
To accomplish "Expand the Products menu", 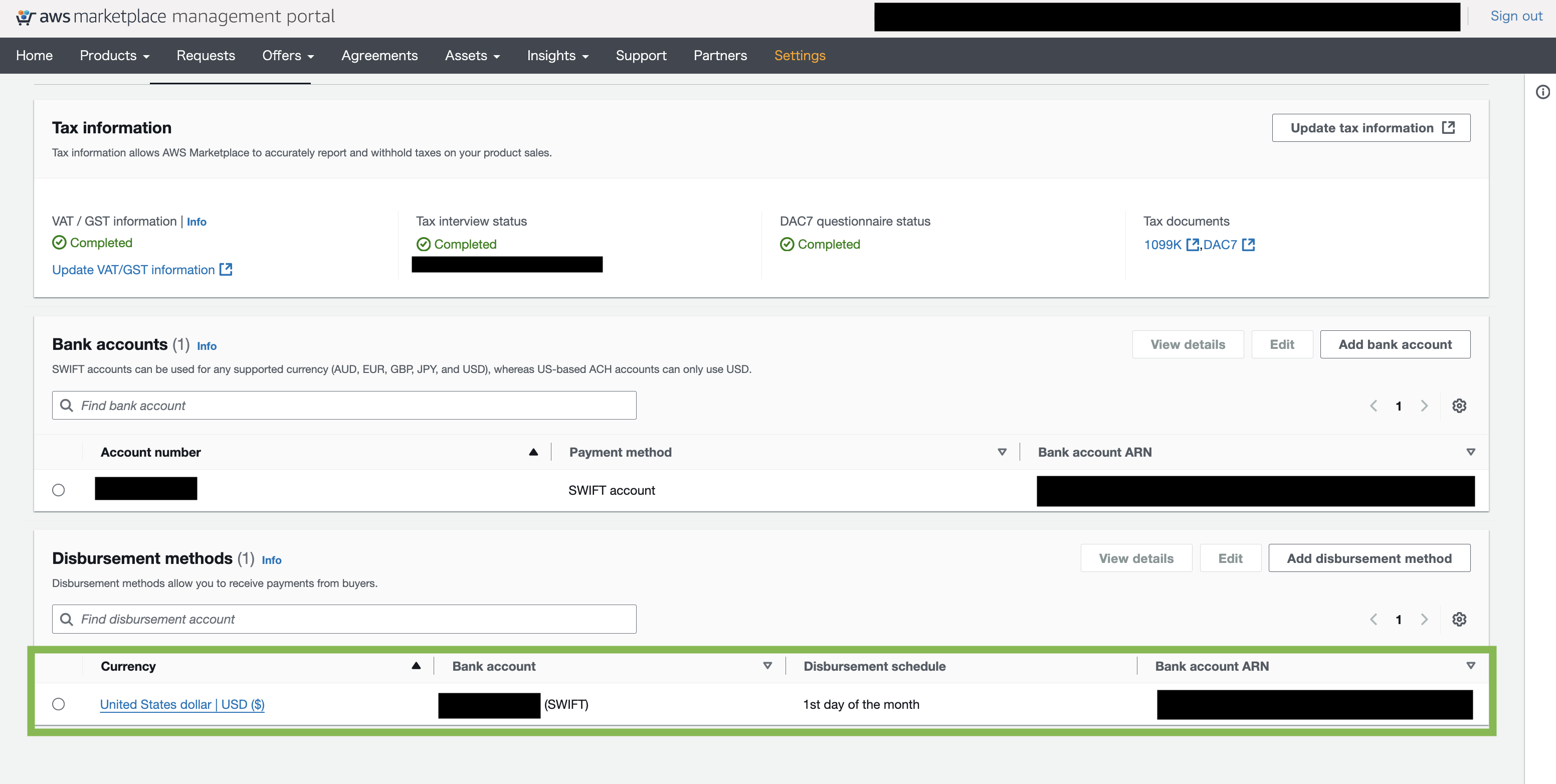I will pyautogui.click(x=114, y=56).
